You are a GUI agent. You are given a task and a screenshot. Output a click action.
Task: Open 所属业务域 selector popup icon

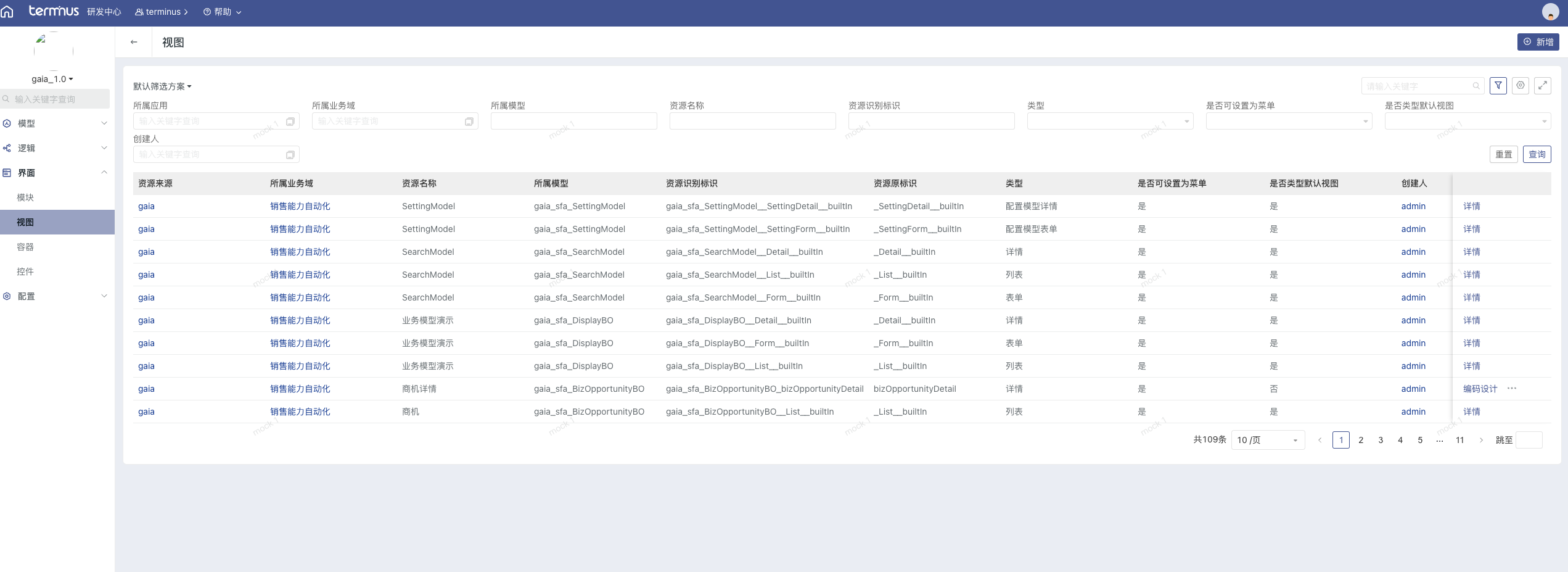tap(469, 121)
